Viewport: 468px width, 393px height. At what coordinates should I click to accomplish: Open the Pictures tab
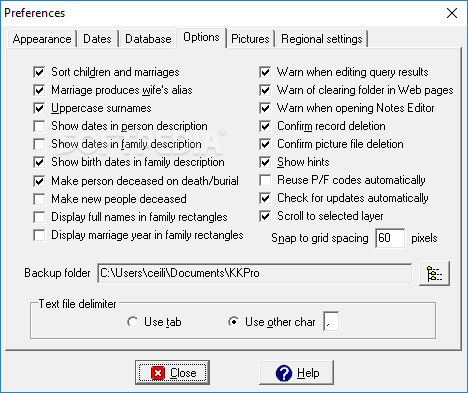click(250, 39)
